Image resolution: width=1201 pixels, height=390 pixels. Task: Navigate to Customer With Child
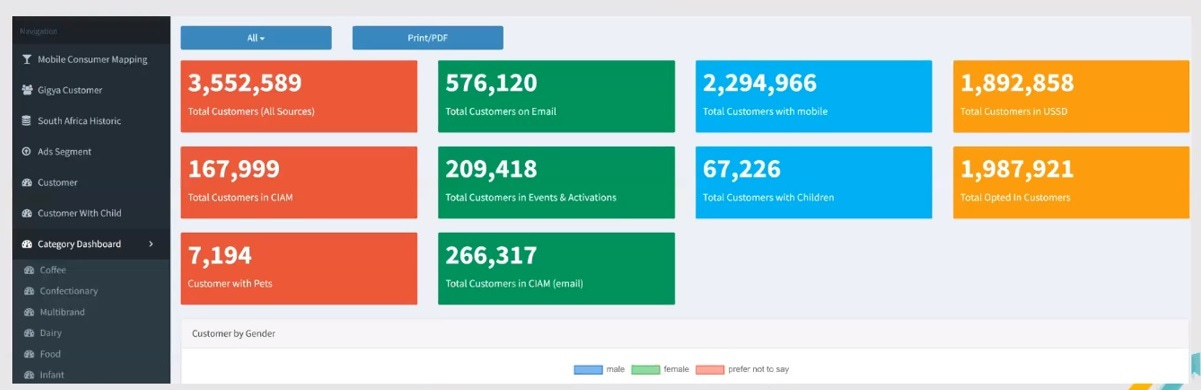(79, 213)
